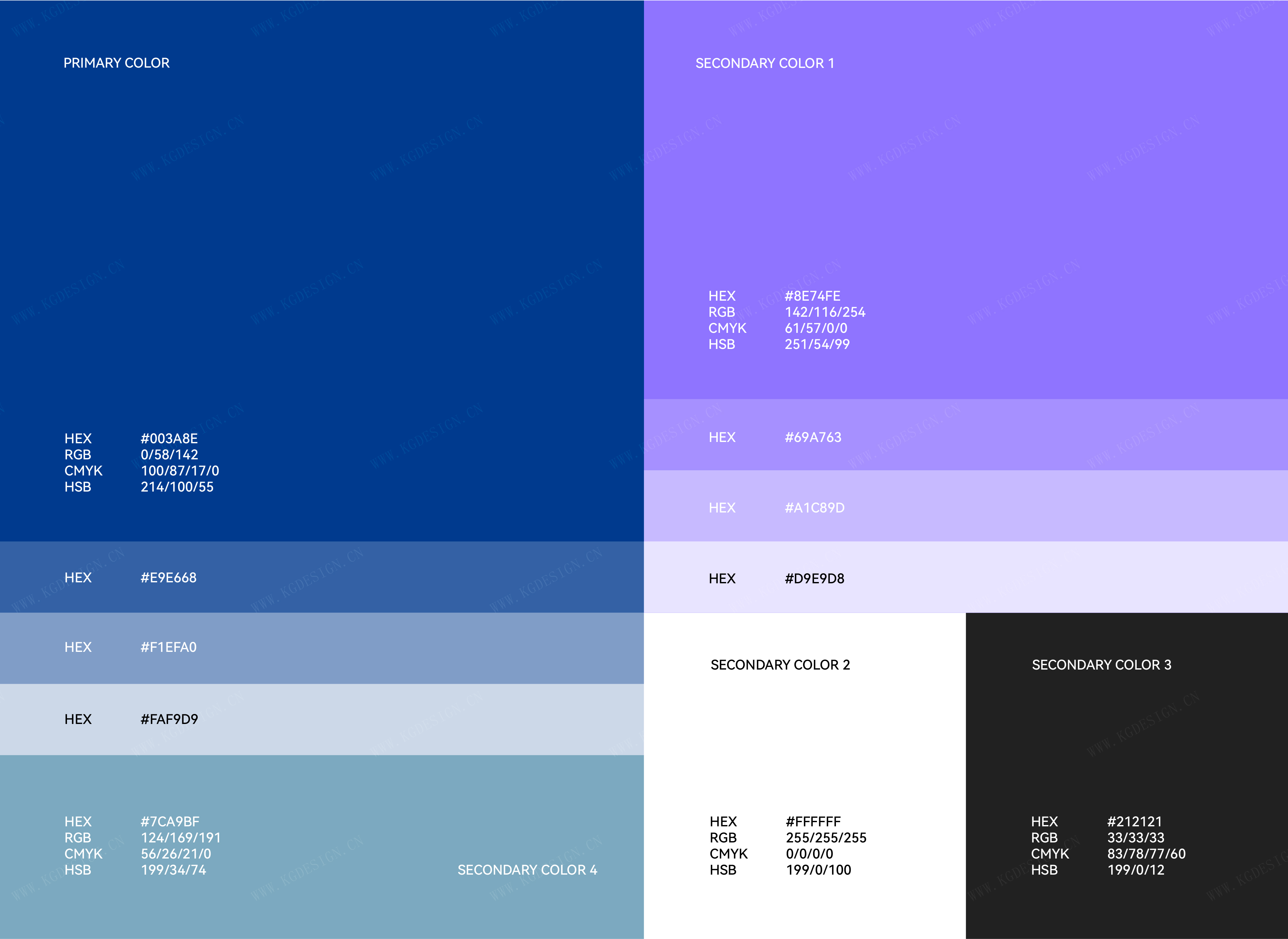Click the swatch labeled #69A763

[x=966, y=435]
